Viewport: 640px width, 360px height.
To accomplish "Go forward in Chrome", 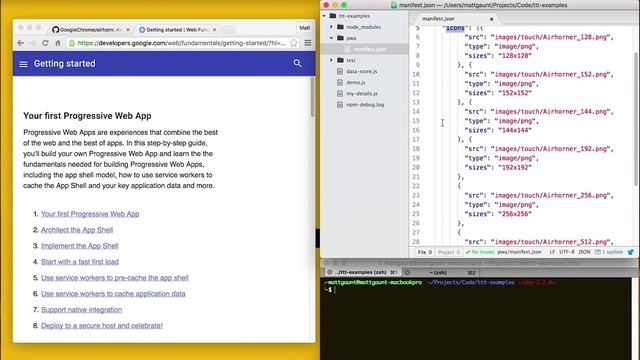I will [33, 43].
